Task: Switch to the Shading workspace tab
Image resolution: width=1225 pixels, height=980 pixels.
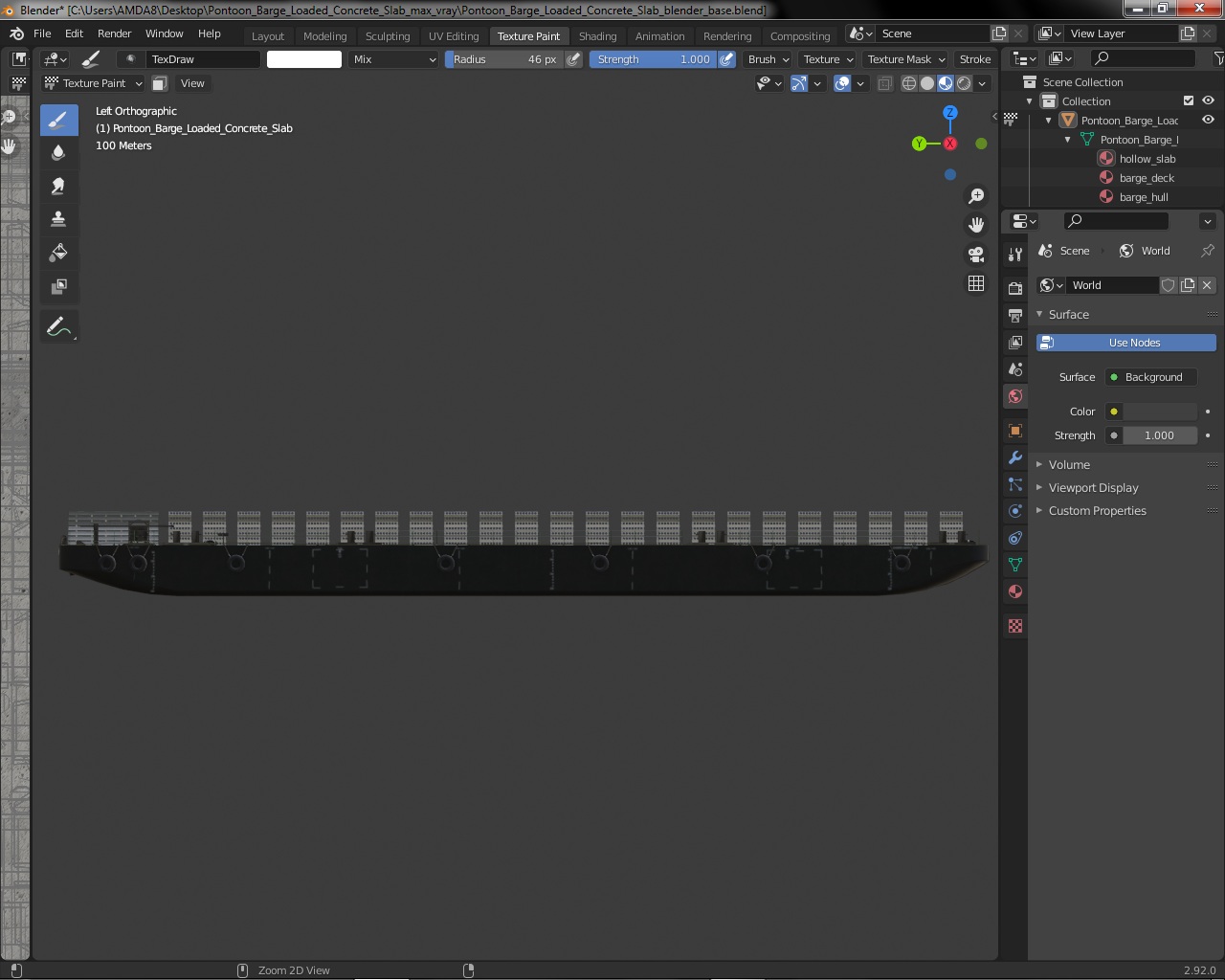Action: (x=597, y=35)
